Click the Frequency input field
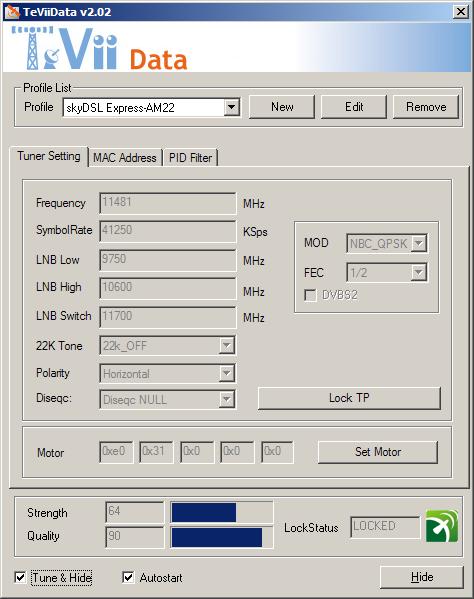474x599 pixels. click(x=168, y=203)
